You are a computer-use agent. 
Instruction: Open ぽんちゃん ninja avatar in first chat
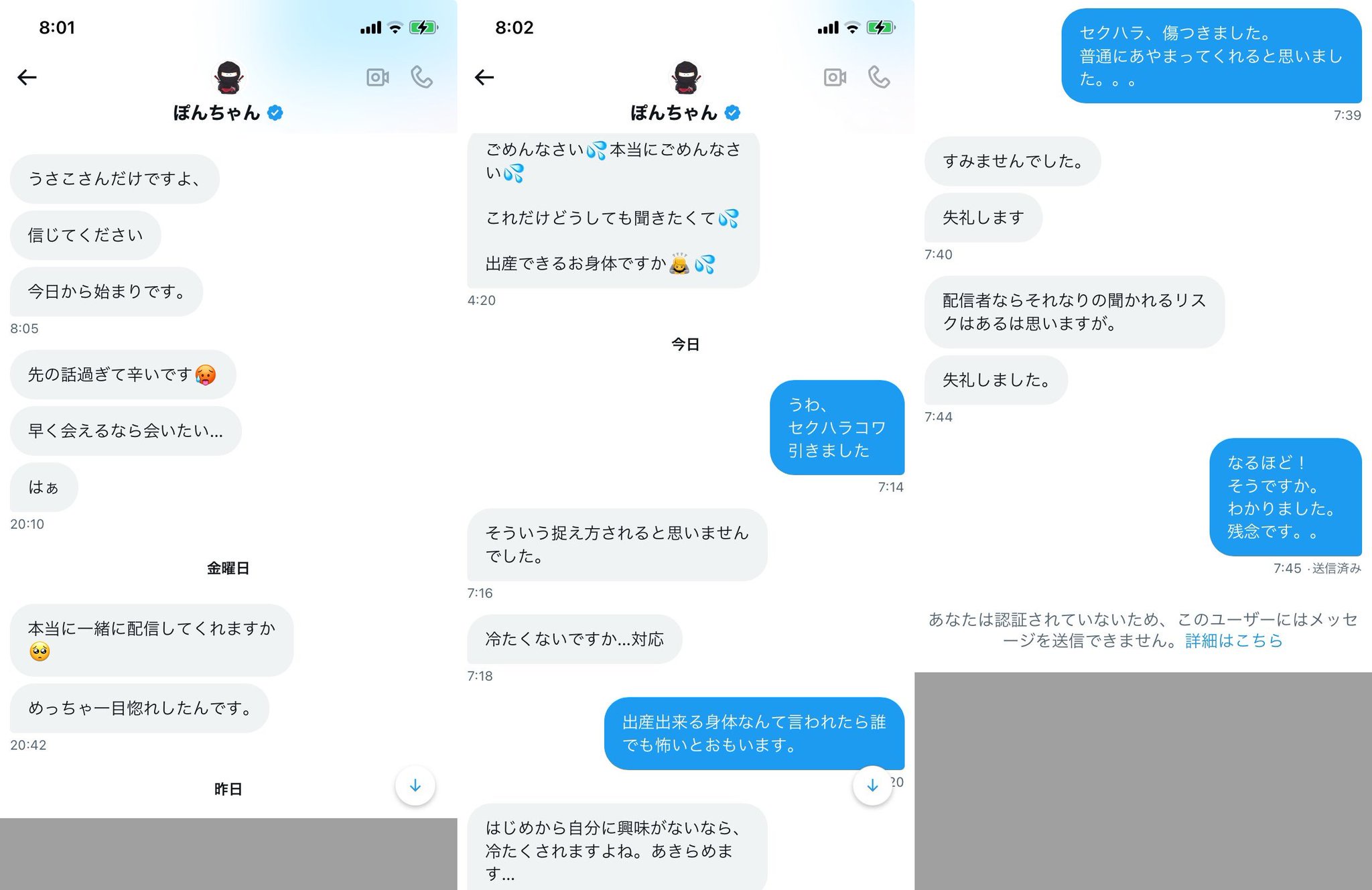pyautogui.click(x=228, y=77)
